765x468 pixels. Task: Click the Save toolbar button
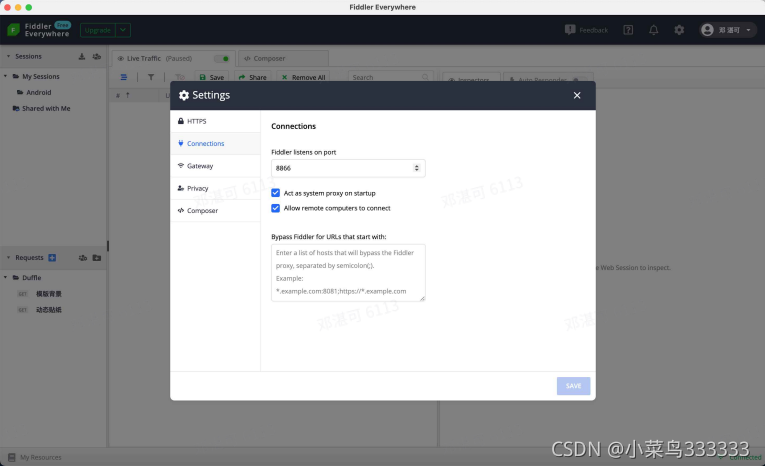pos(212,77)
